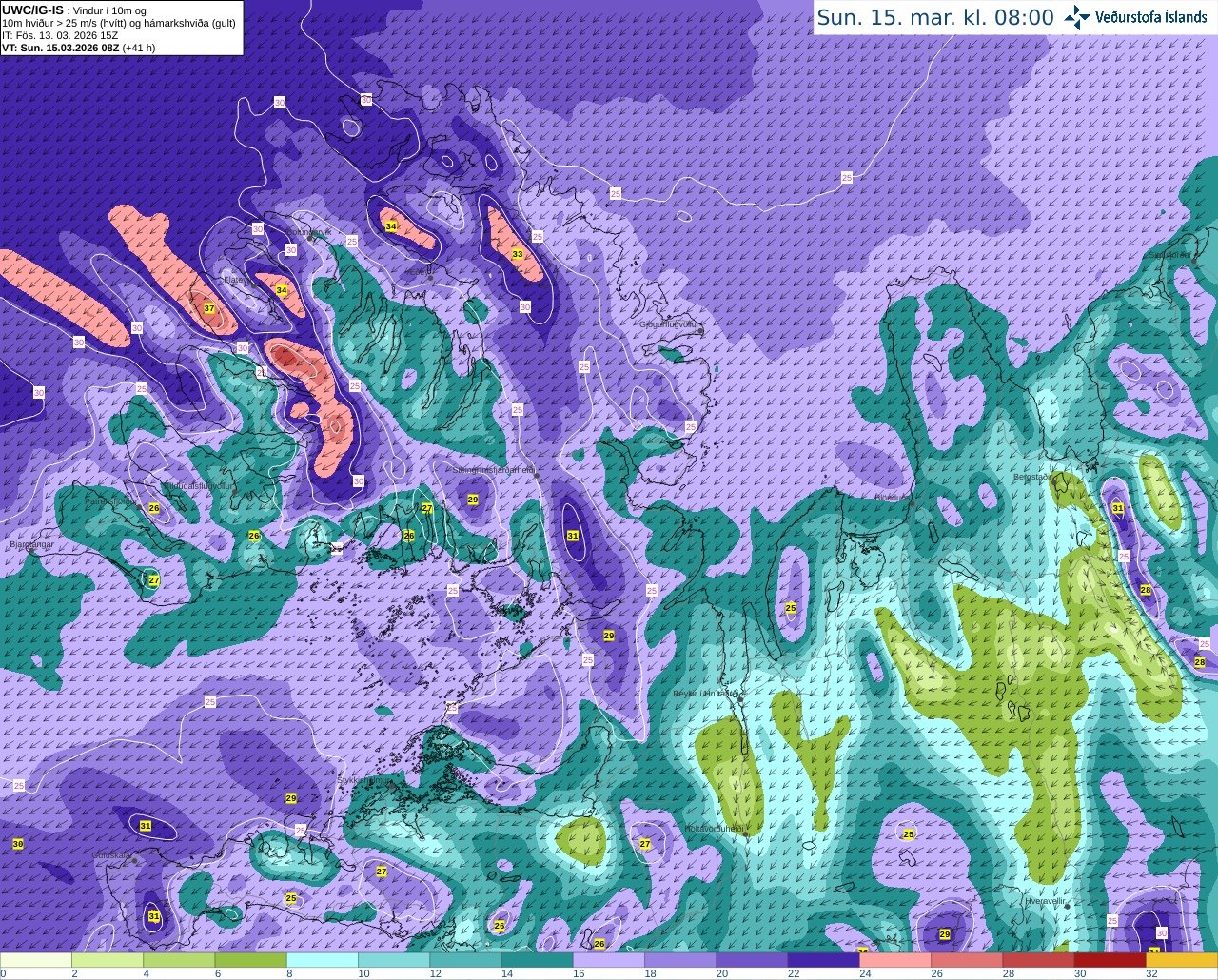Click the 27 gust label south of Bjargtangar
This screenshot has width=1218, height=980.
154,579
